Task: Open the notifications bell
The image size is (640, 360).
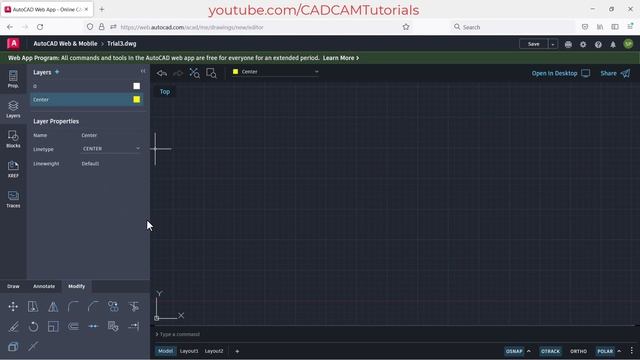Action: pos(613,44)
